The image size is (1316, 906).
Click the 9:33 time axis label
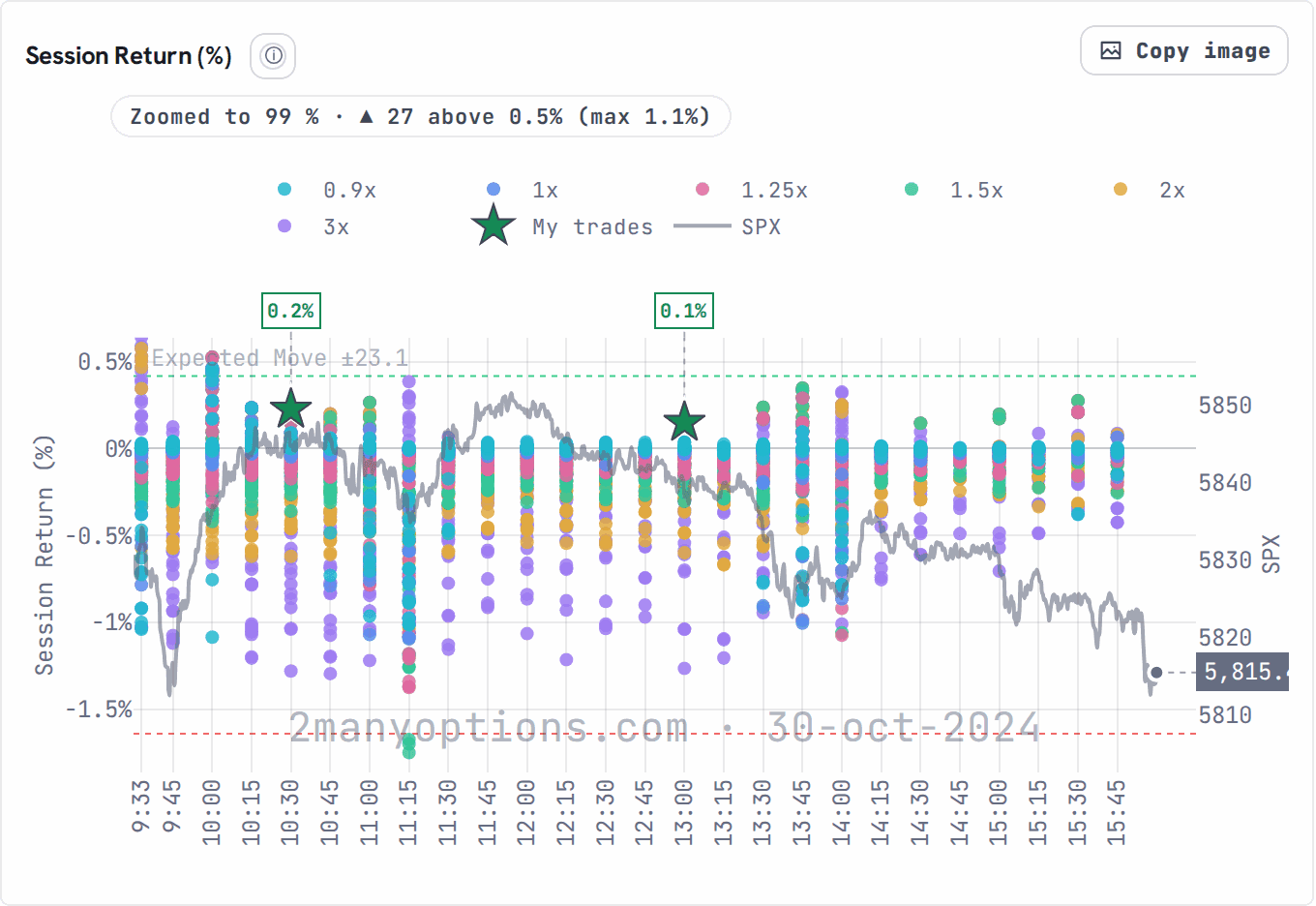tap(140, 806)
